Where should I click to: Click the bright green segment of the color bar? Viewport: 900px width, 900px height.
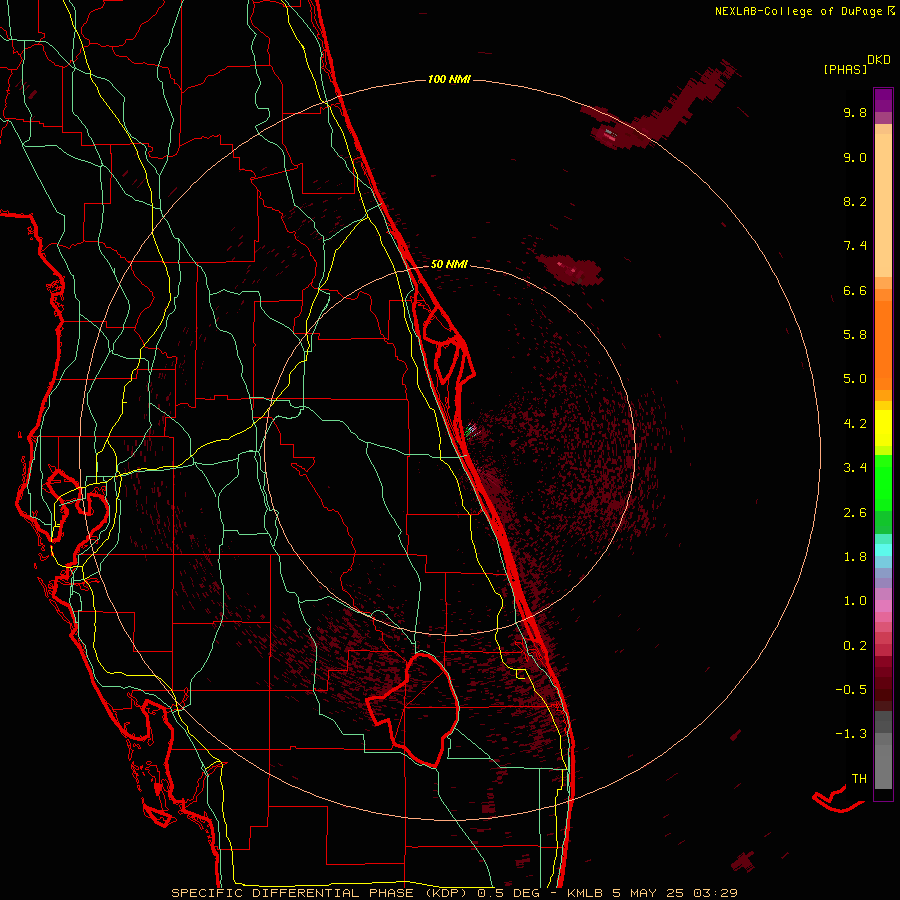883,483
